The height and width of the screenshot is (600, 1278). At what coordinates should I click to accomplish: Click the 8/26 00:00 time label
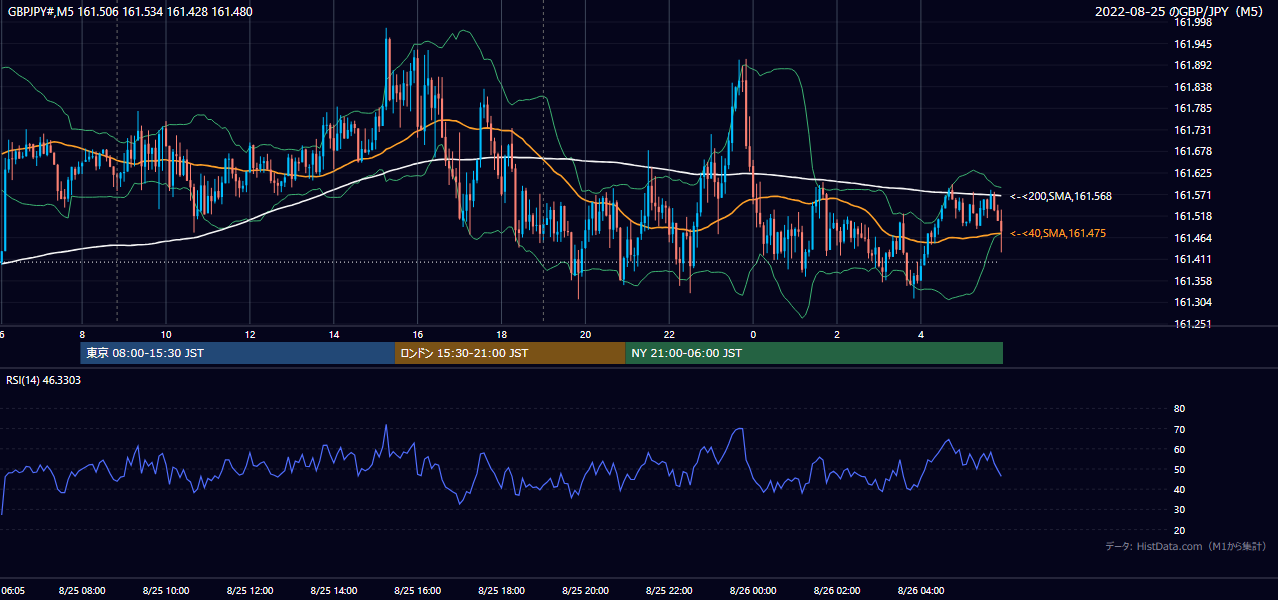coord(754,591)
